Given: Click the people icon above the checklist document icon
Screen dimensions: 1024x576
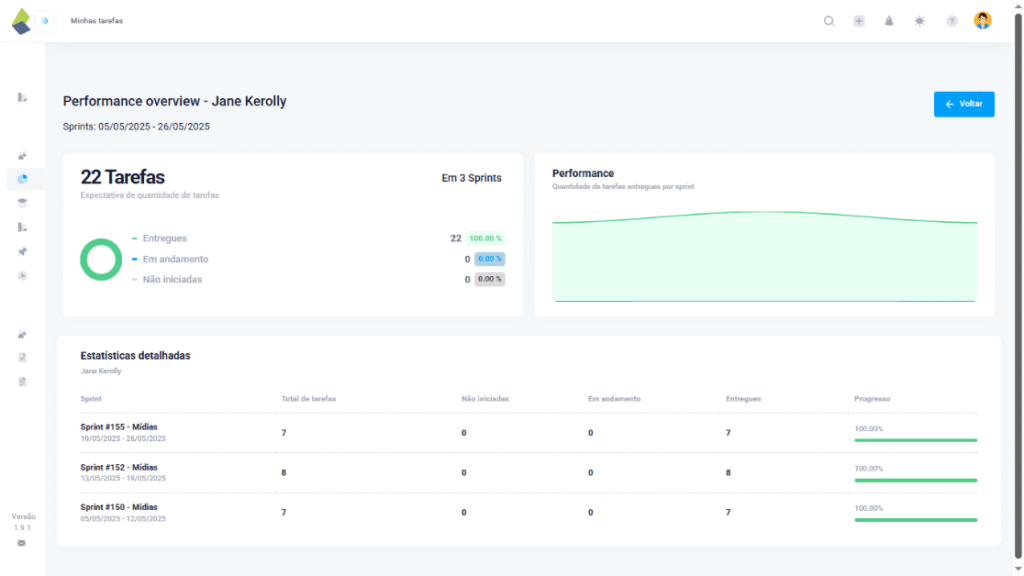Looking at the screenshot, I should click(x=22, y=335).
